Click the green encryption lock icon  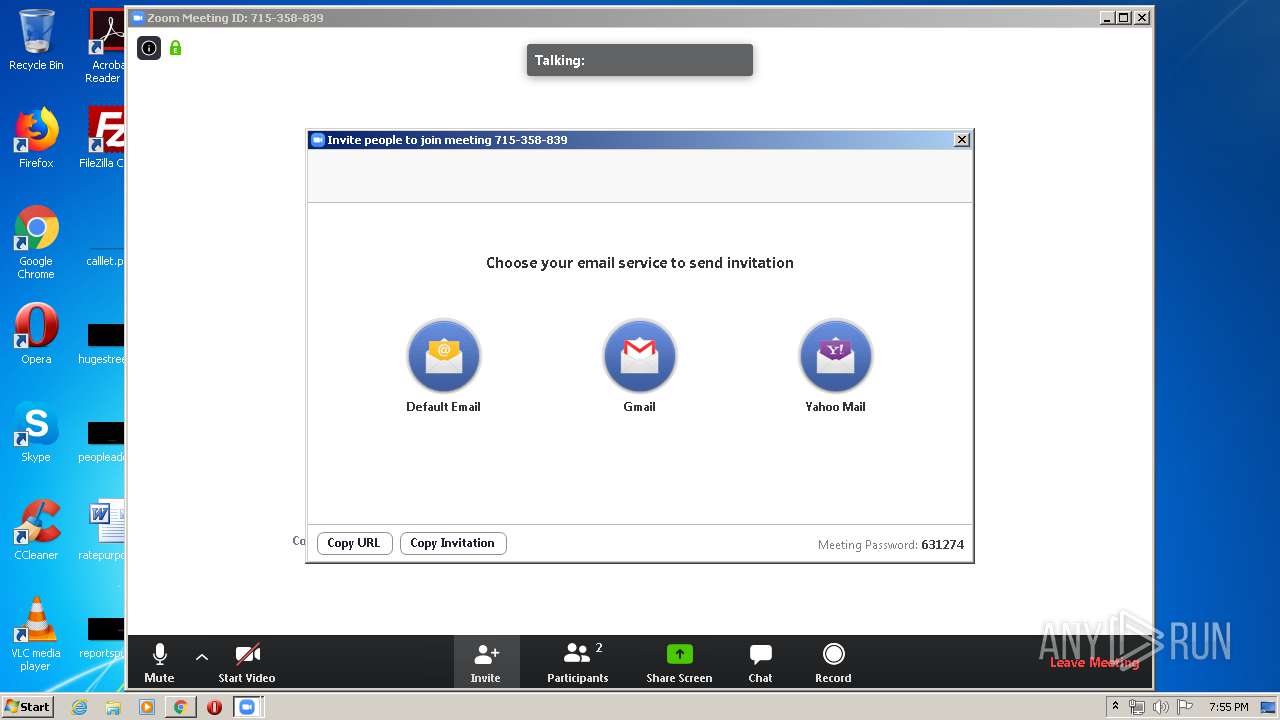click(175, 47)
